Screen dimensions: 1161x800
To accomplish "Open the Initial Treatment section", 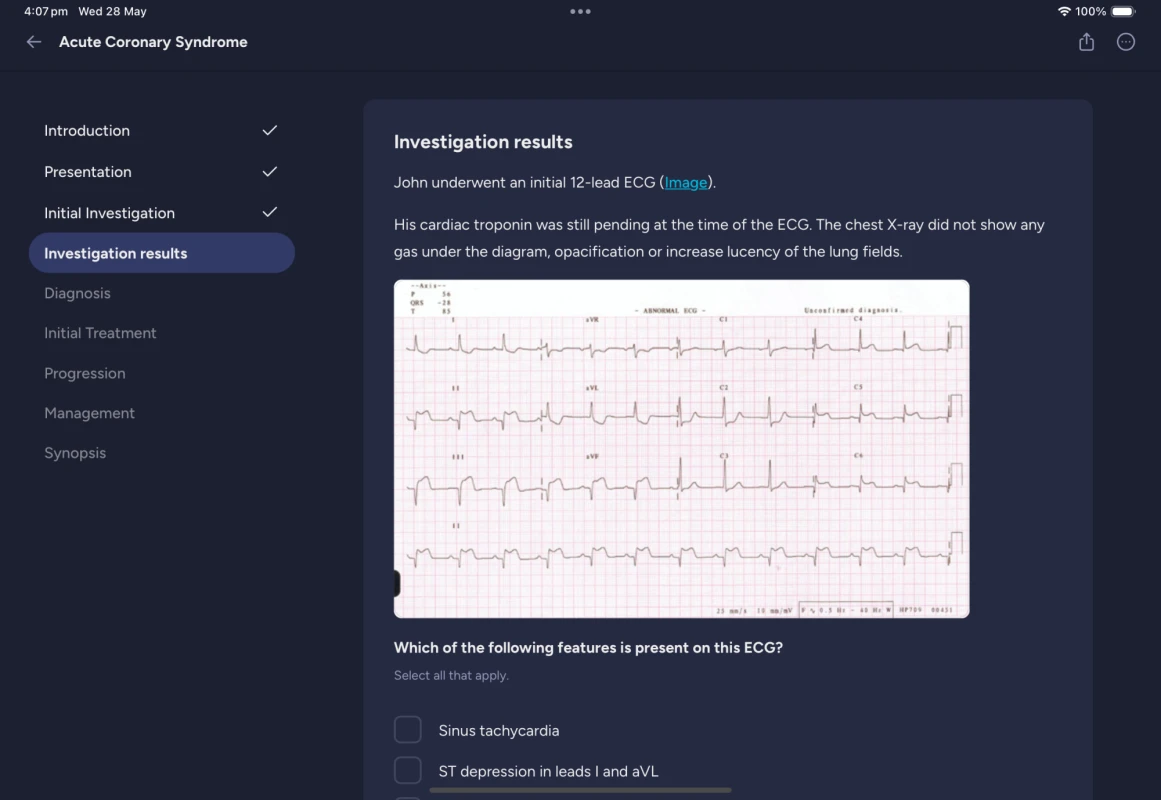I will coord(100,333).
